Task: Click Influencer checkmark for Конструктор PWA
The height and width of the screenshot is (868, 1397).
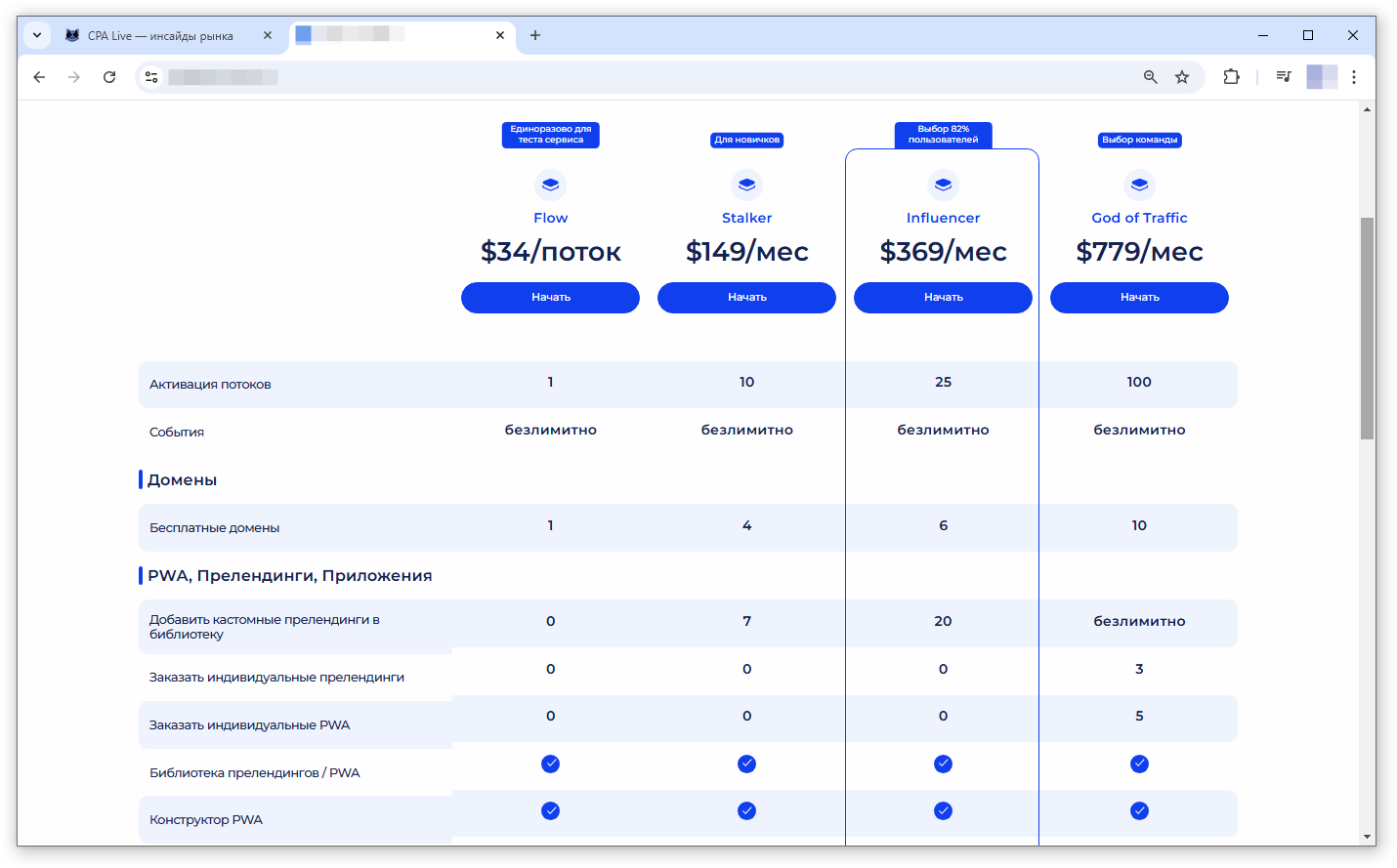Action: point(943,810)
